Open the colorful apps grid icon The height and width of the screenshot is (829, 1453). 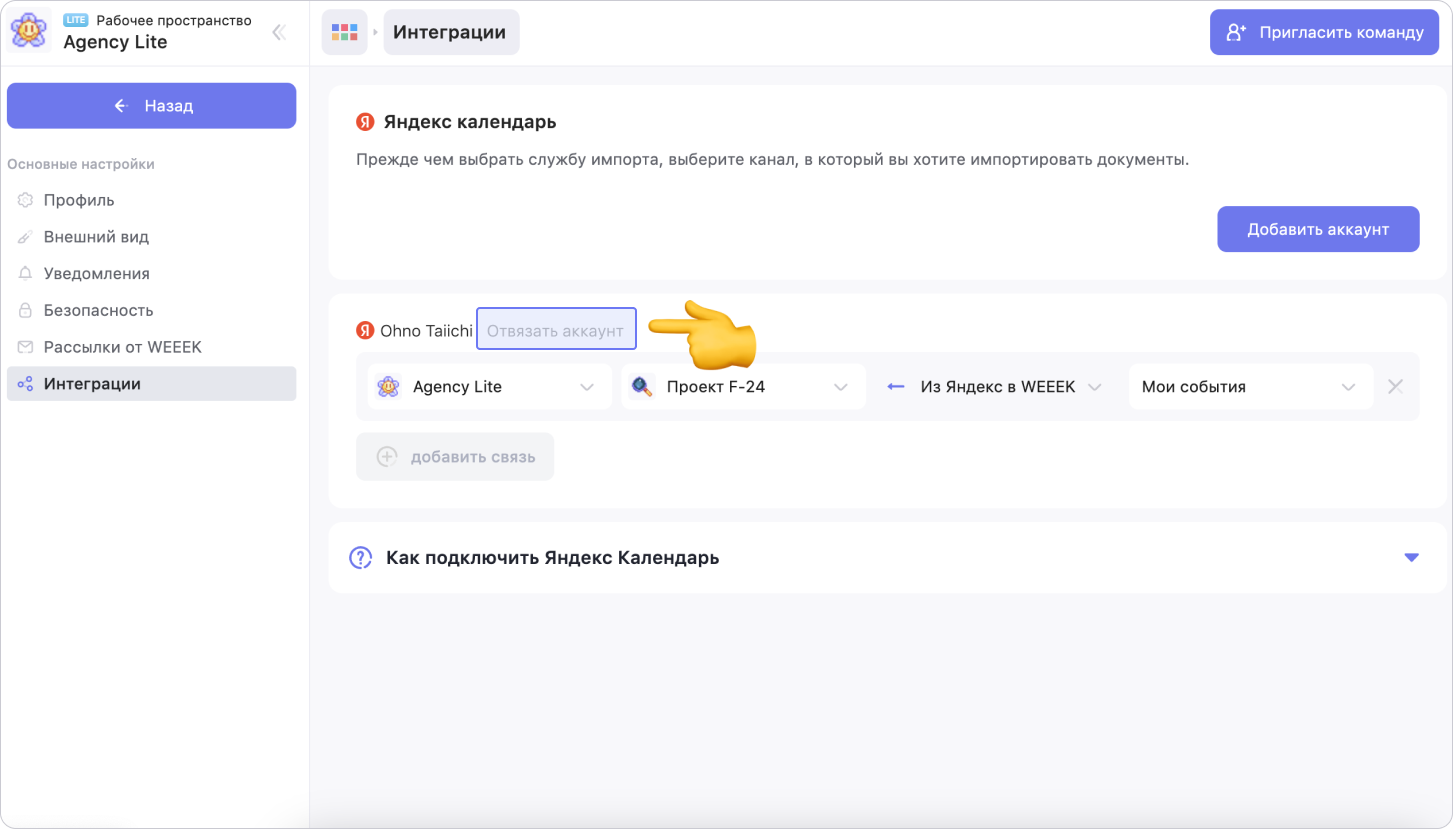pyautogui.click(x=344, y=32)
